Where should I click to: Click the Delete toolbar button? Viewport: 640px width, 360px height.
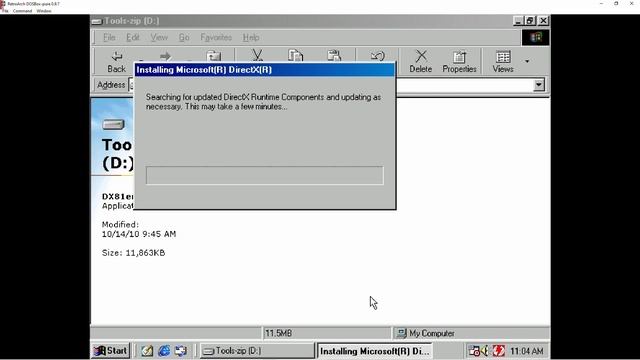[421, 61]
